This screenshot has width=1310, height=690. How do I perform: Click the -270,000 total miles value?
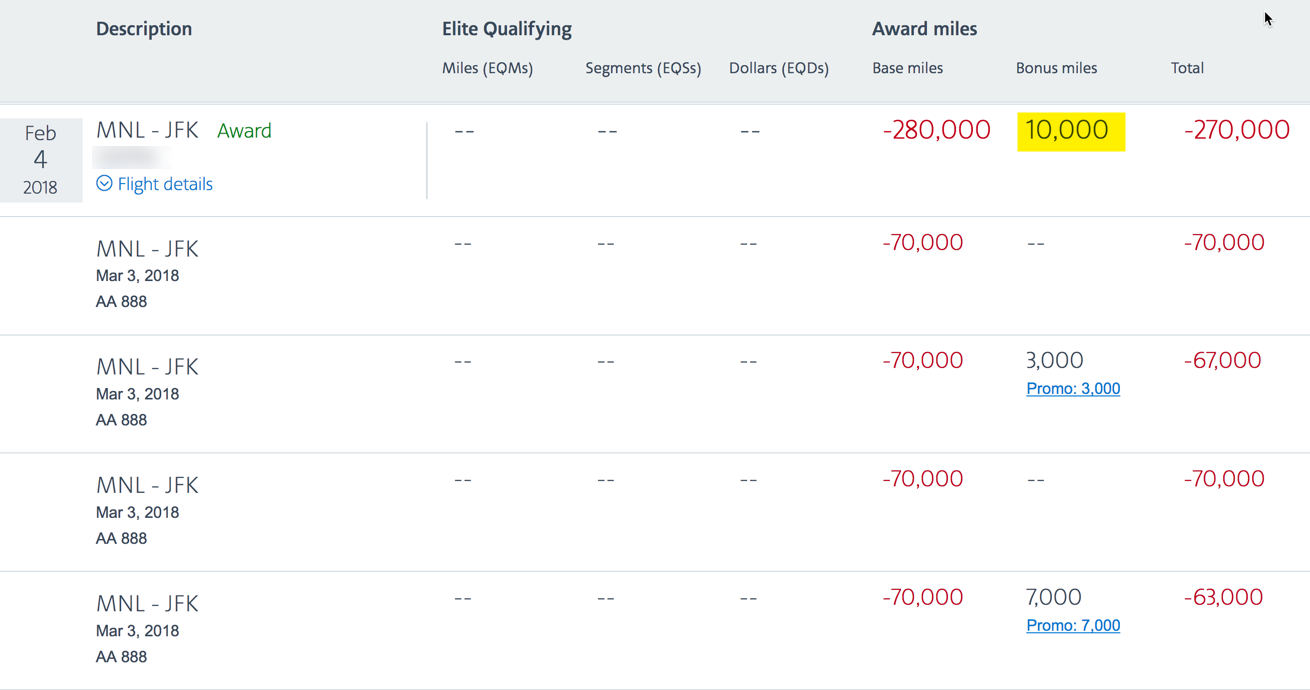coord(1237,130)
